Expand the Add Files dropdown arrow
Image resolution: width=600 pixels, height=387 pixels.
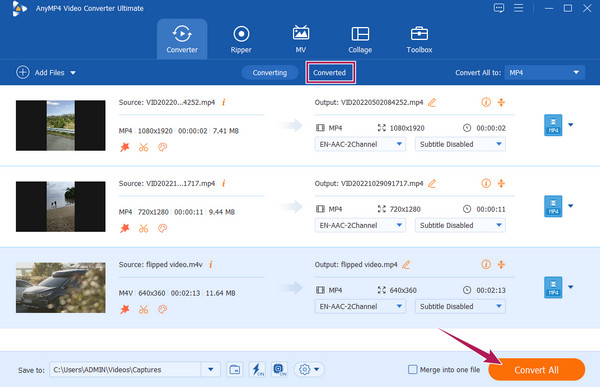coord(73,73)
